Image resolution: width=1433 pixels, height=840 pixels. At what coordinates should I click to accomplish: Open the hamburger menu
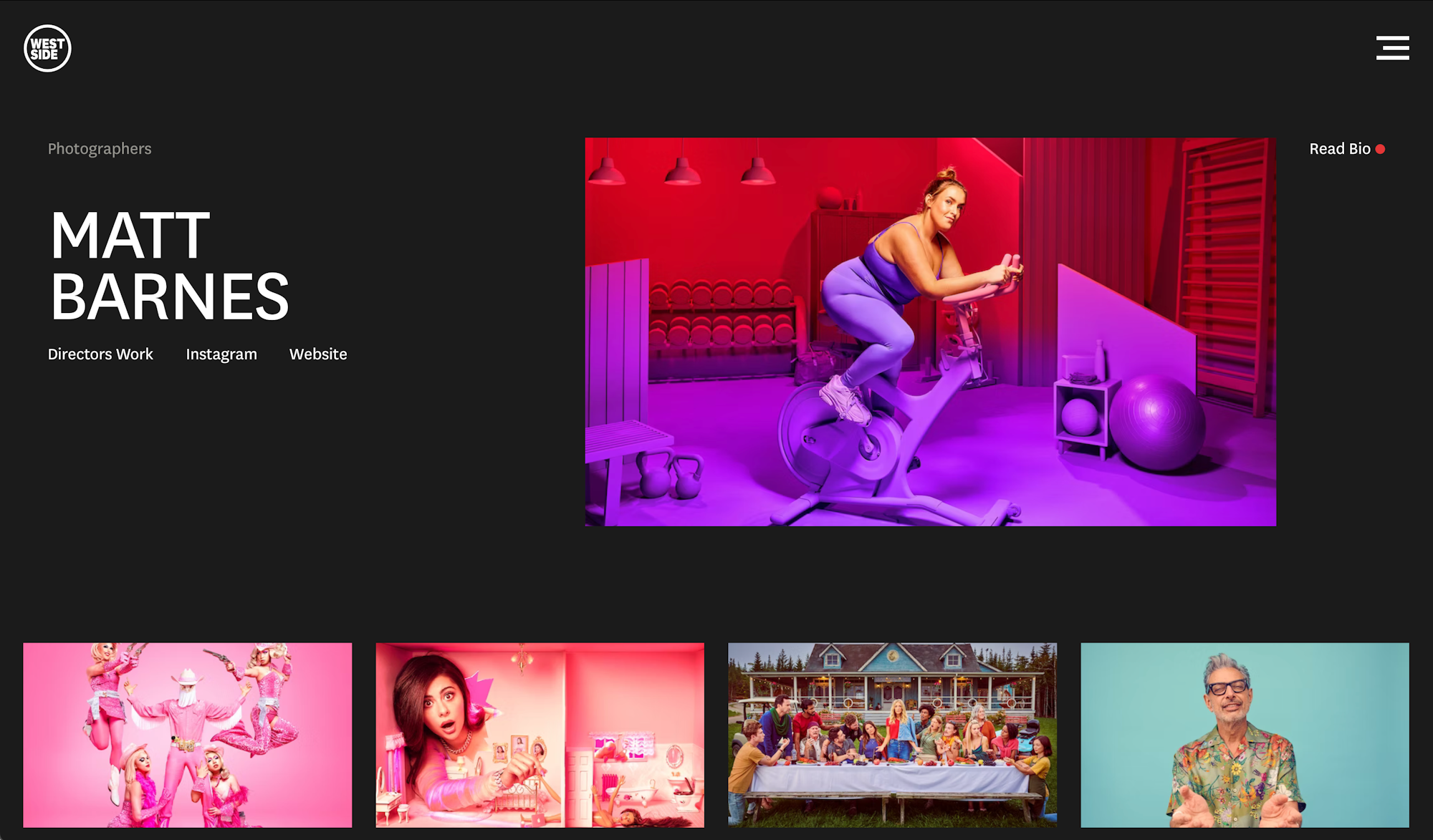(1392, 48)
